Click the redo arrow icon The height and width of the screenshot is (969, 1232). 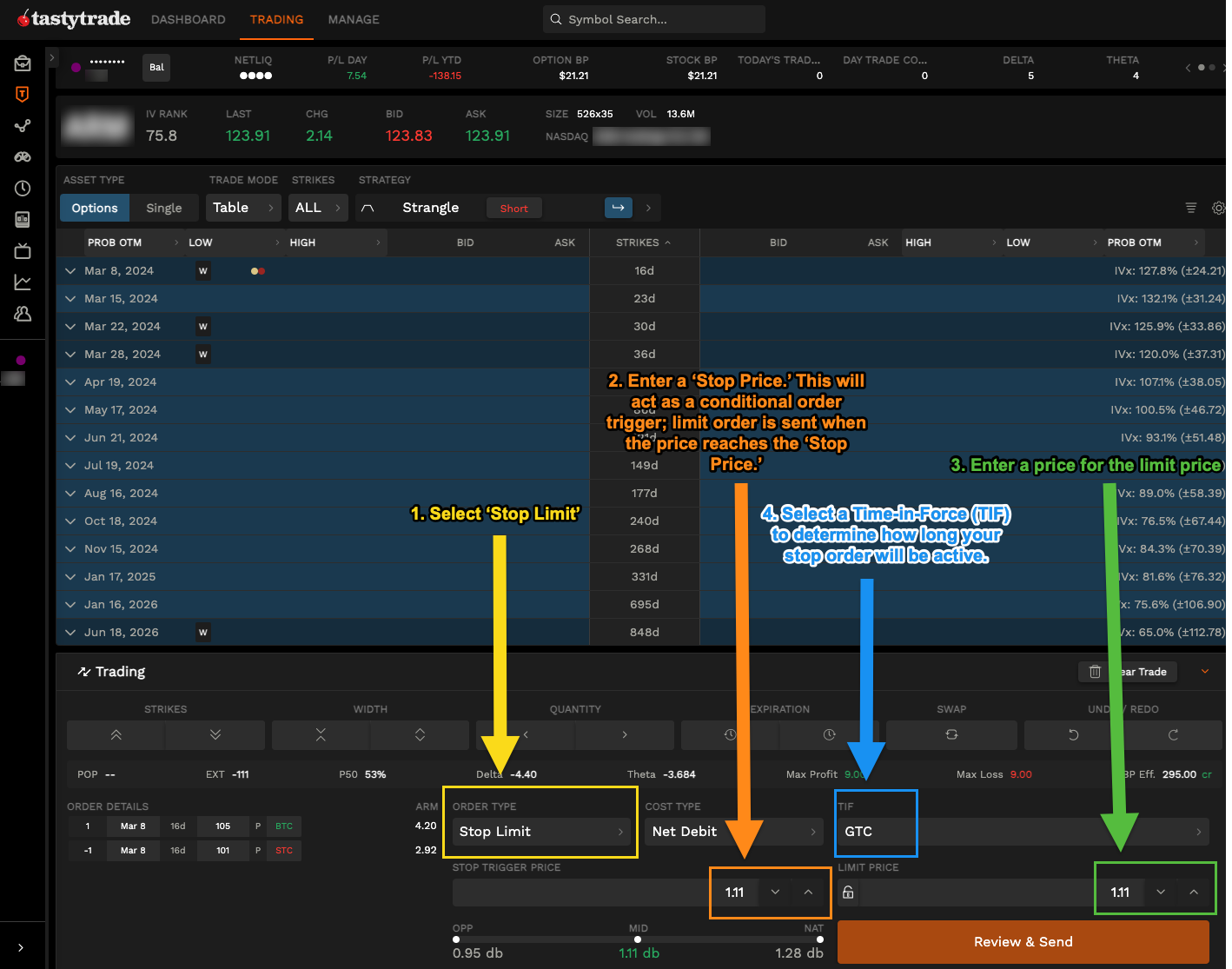1173,734
